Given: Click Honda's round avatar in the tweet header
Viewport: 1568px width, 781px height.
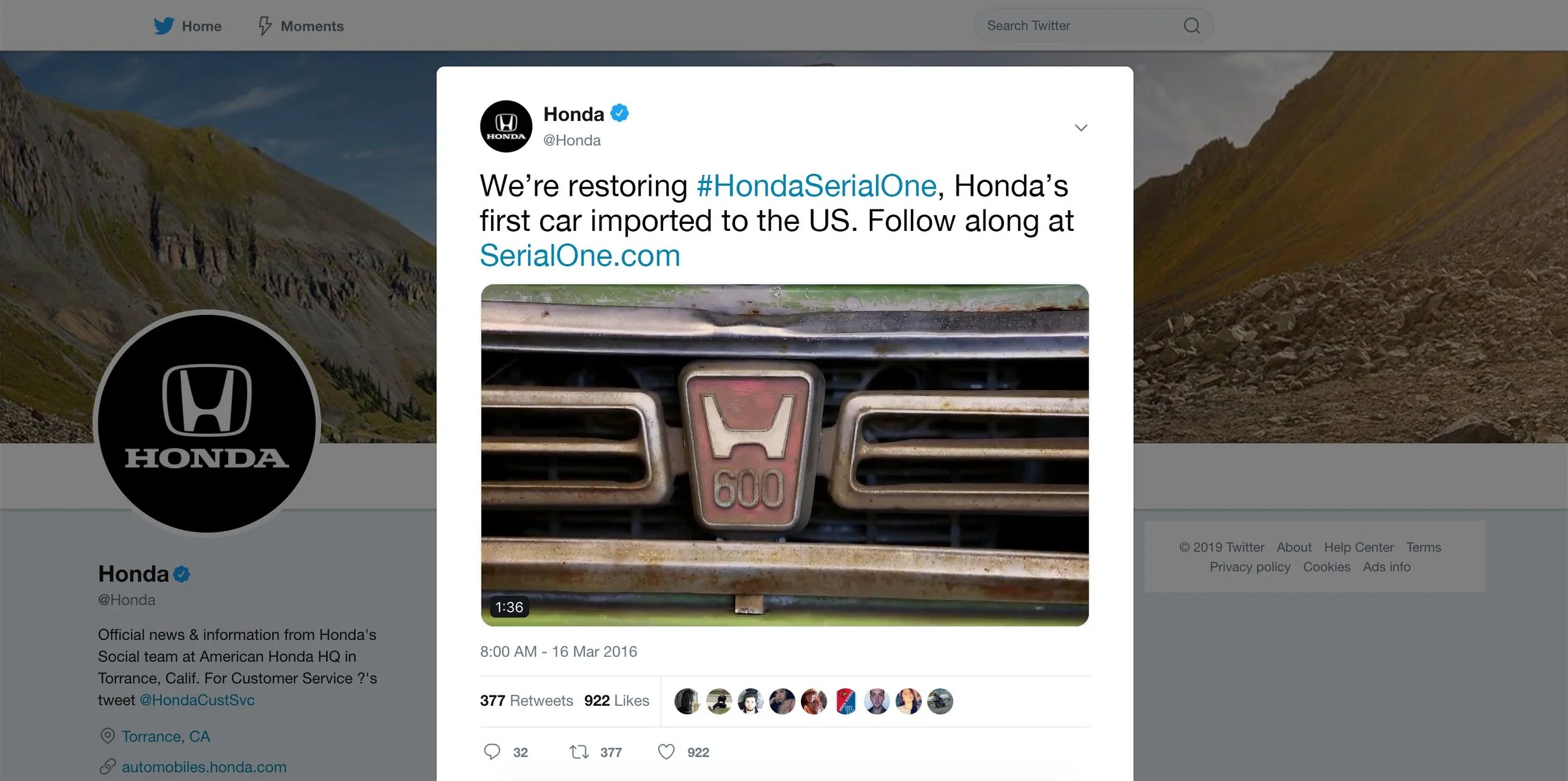Looking at the screenshot, I should [506, 126].
